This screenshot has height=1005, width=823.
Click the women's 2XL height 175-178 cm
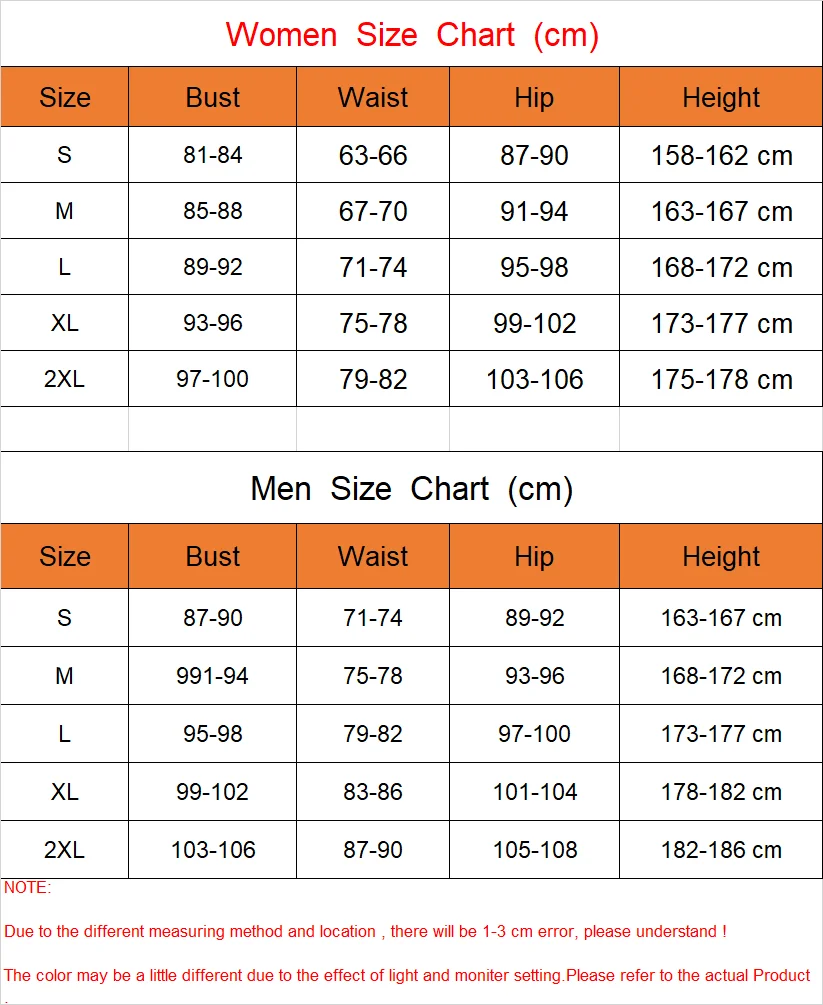[x=721, y=379]
